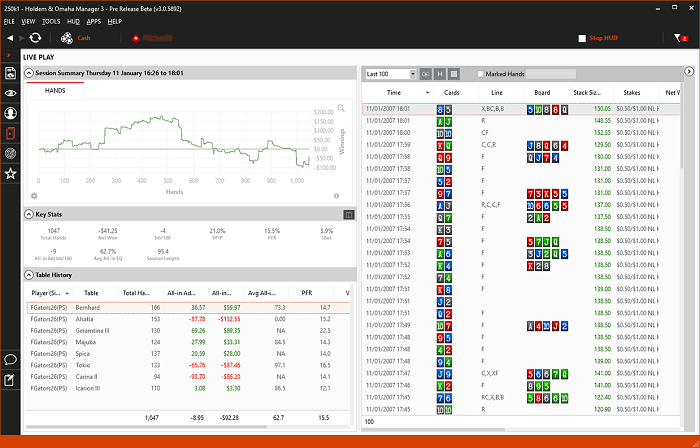Collapse the Session Summary section
Viewport: 700px width, 448px height.
click(x=29, y=73)
